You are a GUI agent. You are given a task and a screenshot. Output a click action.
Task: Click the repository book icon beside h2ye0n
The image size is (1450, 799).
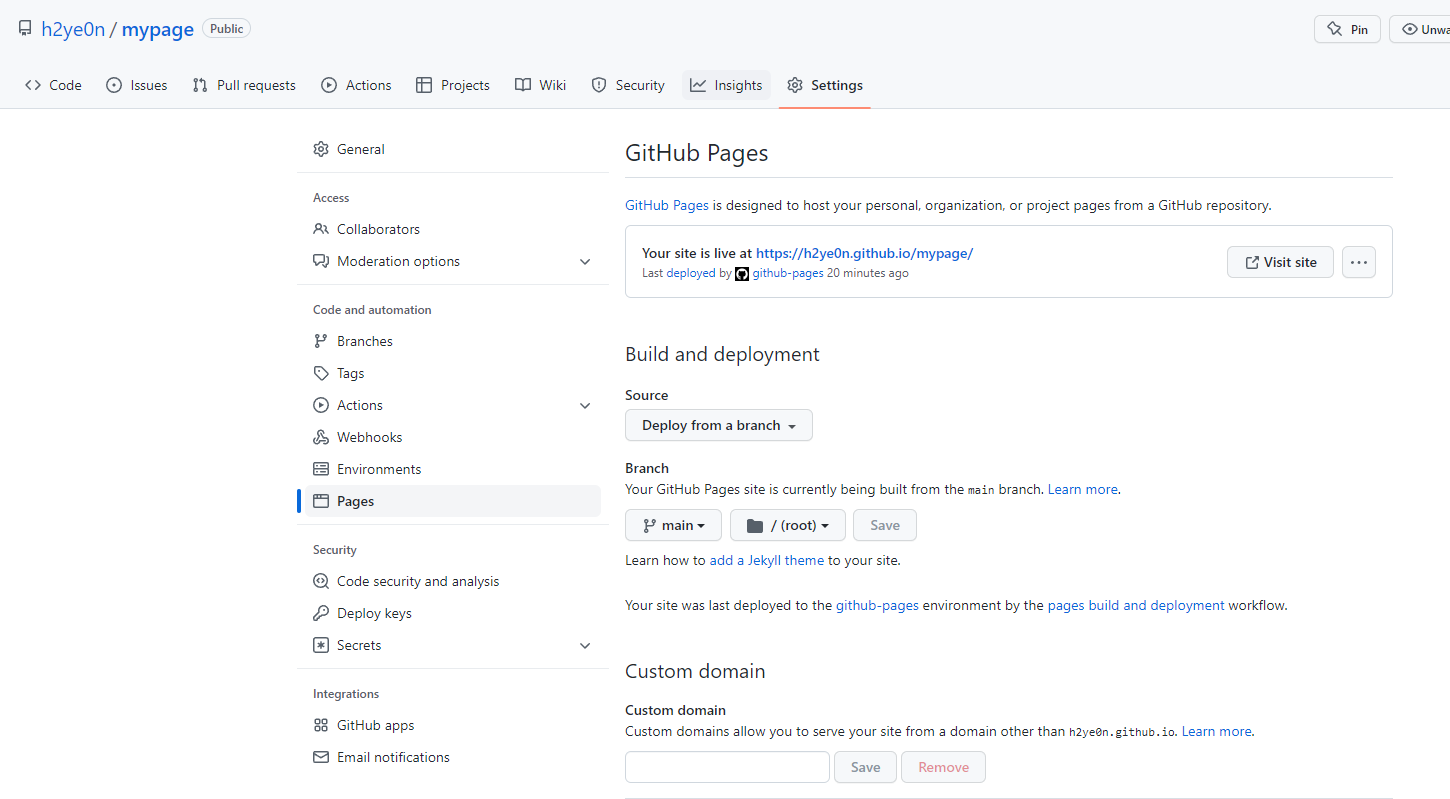coord(25,29)
